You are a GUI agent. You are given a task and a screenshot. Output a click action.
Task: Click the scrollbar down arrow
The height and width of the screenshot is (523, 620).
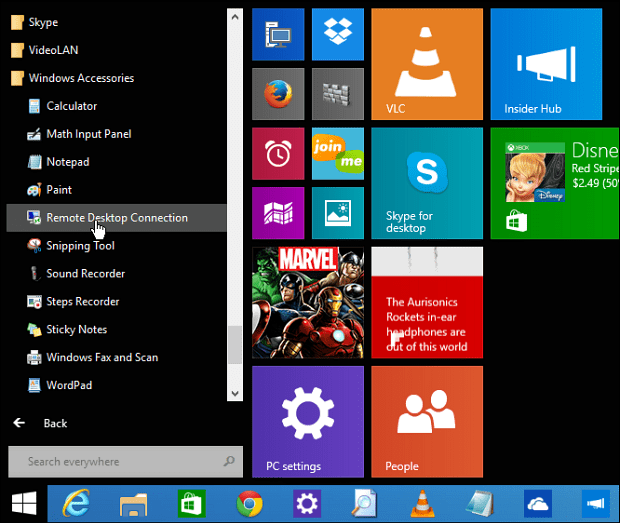pyautogui.click(x=235, y=393)
